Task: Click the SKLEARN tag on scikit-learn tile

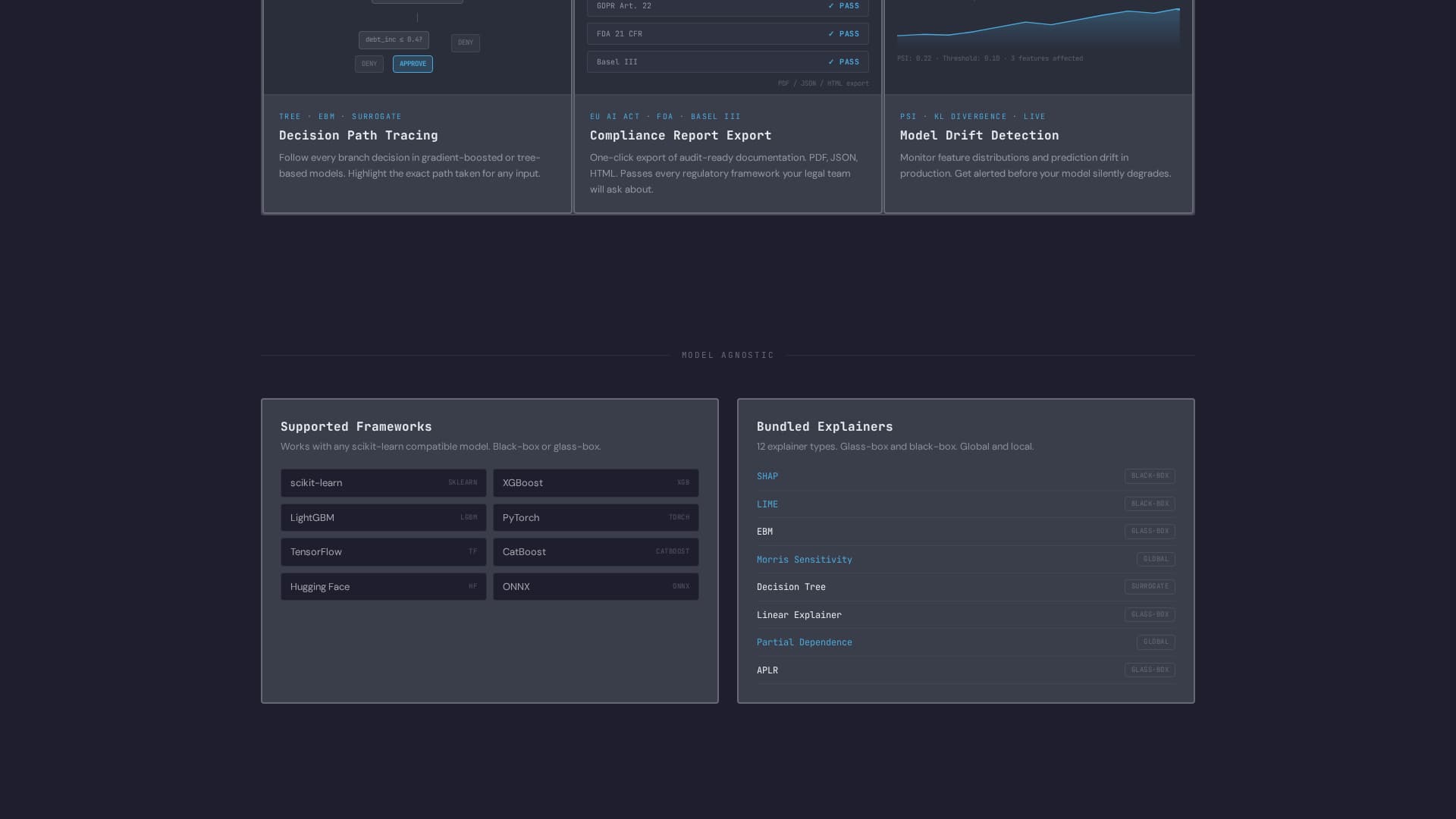Action: [463, 483]
